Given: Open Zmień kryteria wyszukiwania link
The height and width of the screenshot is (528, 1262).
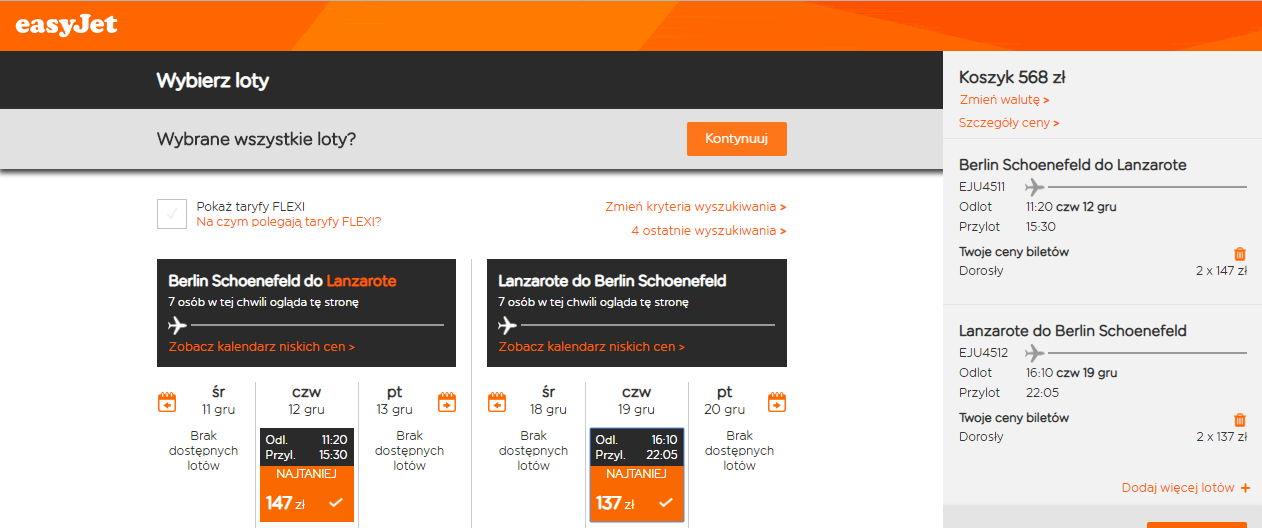Looking at the screenshot, I should click(695, 207).
